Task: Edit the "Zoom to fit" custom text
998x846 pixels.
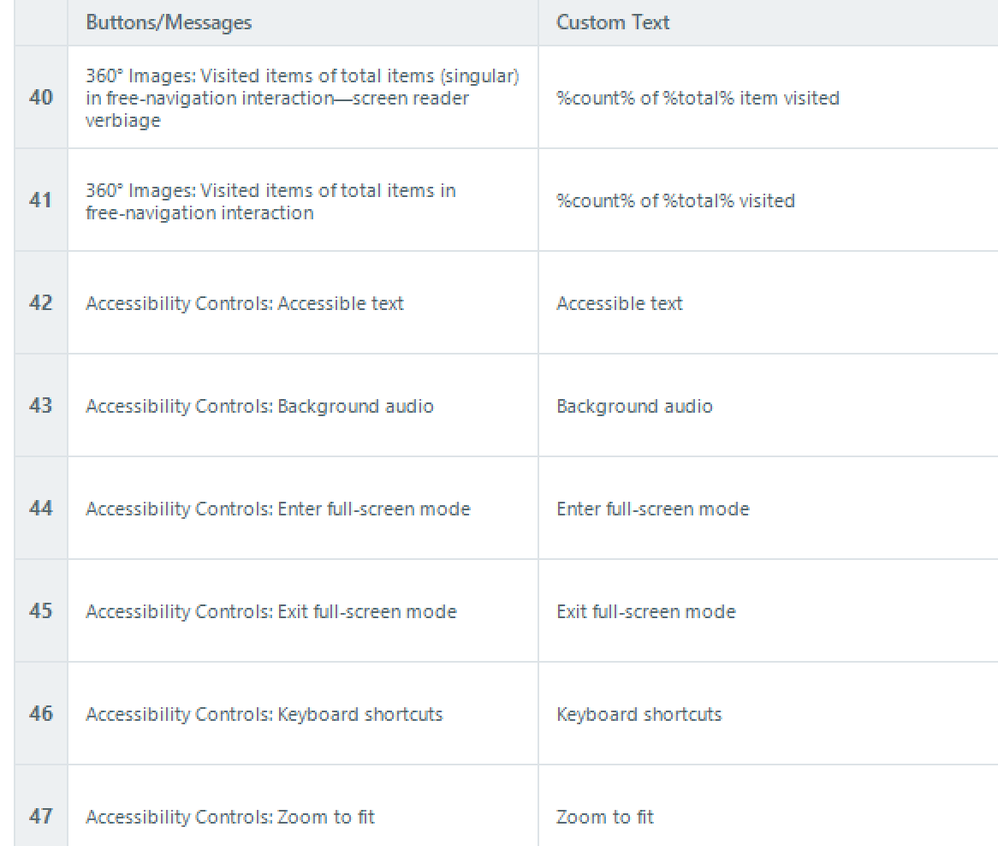Action: [x=605, y=816]
